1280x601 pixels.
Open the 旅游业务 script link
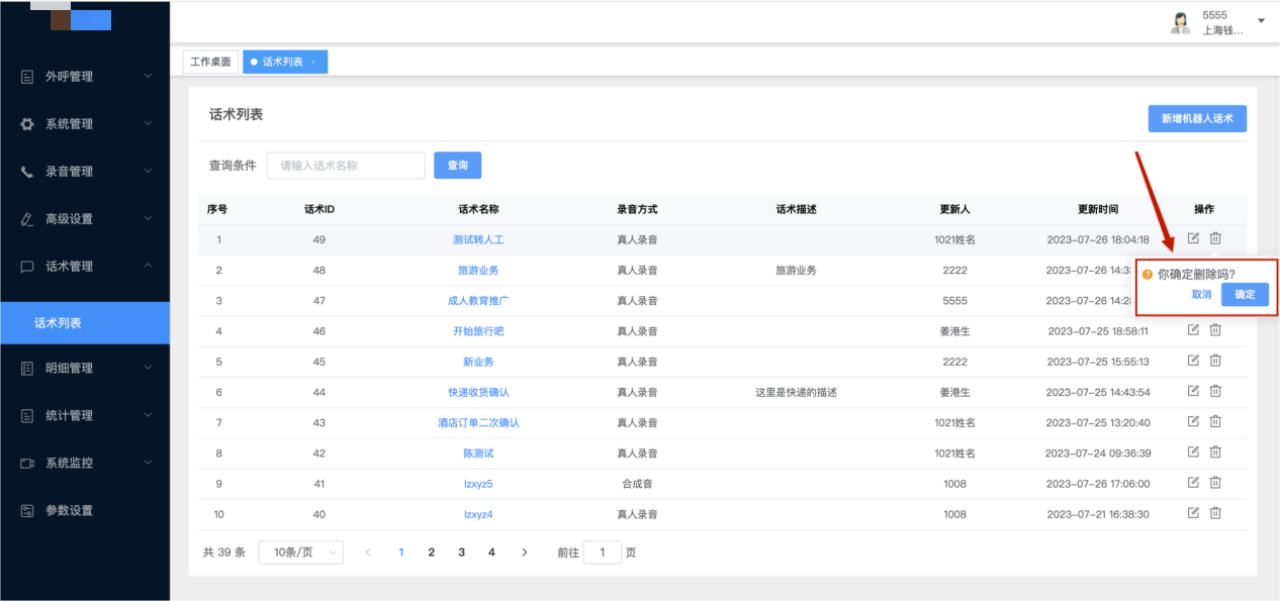click(x=478, y=270)
